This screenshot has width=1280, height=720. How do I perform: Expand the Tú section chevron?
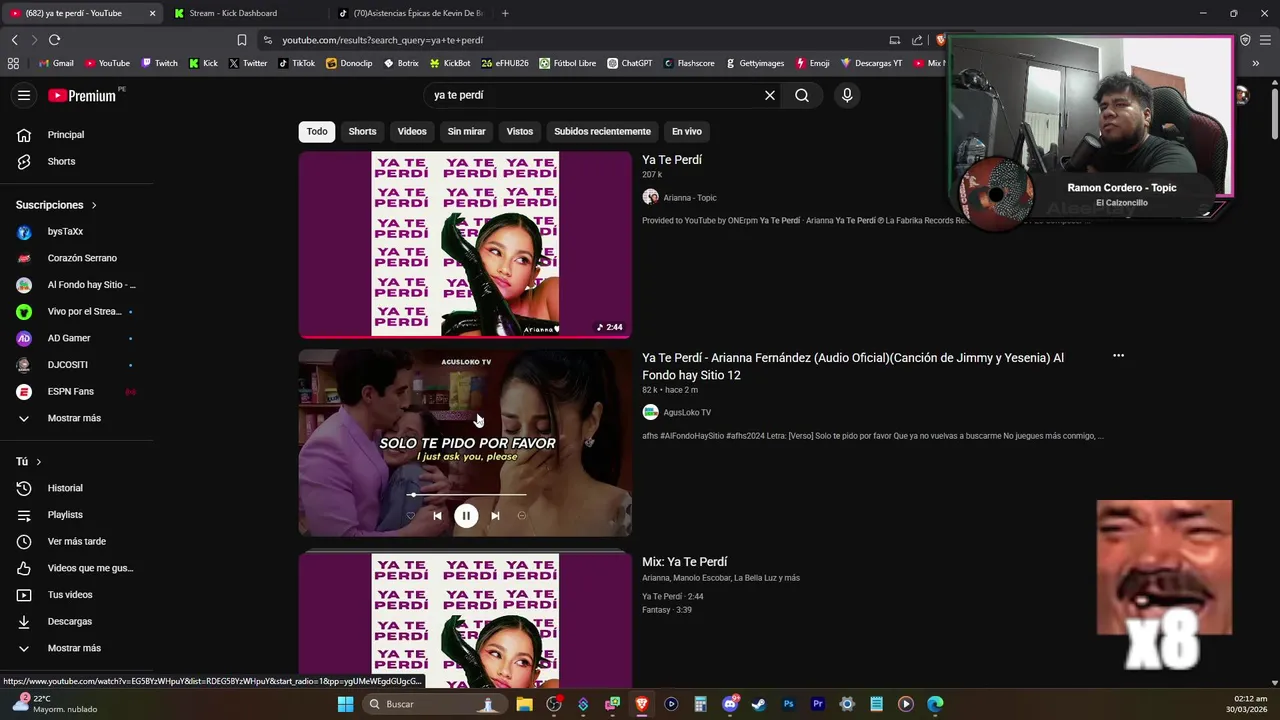[x=39, y=462]
